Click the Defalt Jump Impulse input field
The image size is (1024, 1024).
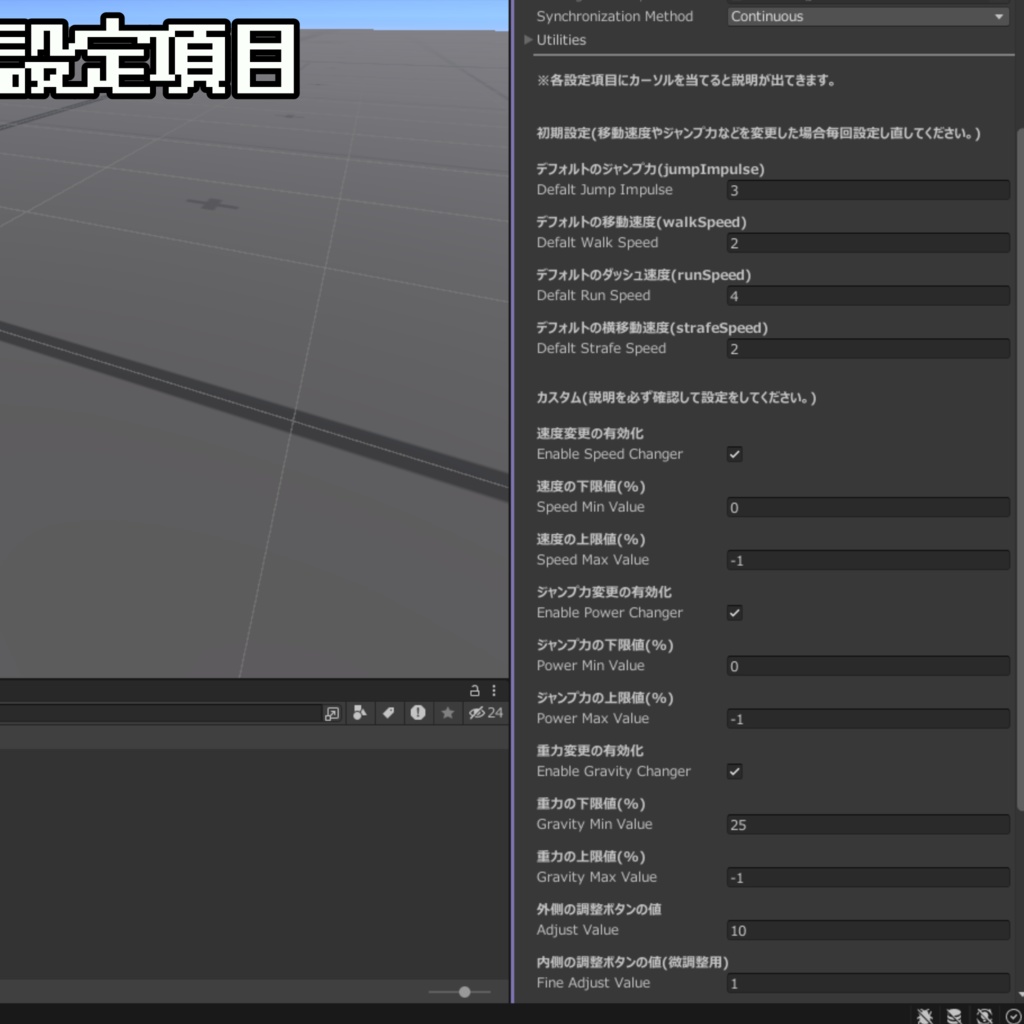(866, 190)
